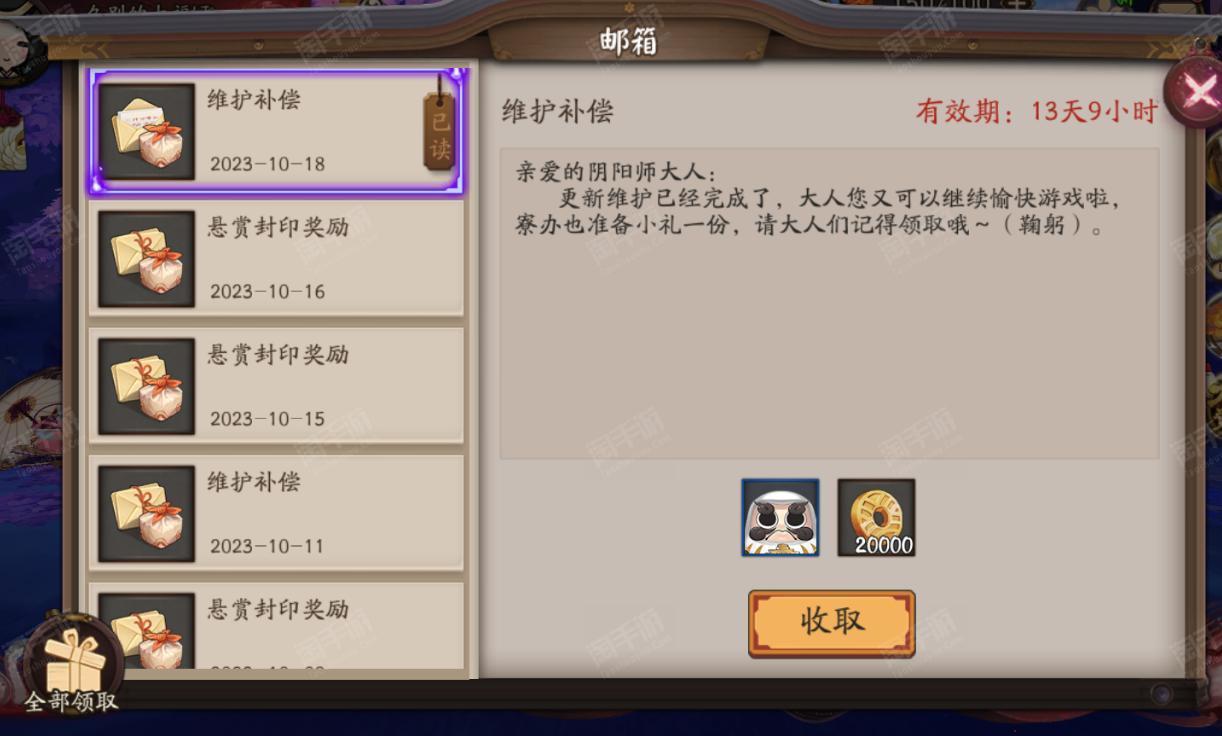Open the 悬赏封印奖励 mail dated 2023-10-15
Image resolution: width=1222 pixels, height=736 pixels.
(x=276, y=386)
